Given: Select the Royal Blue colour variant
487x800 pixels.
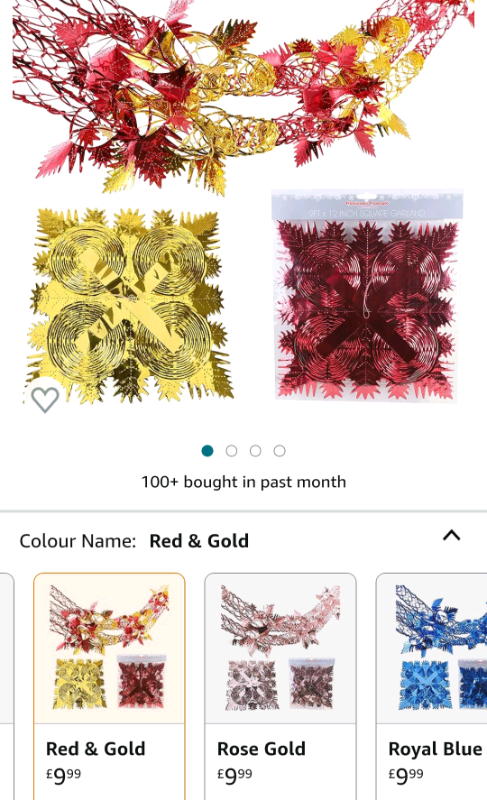Looking at the screenshot, I should click(431, 686).
